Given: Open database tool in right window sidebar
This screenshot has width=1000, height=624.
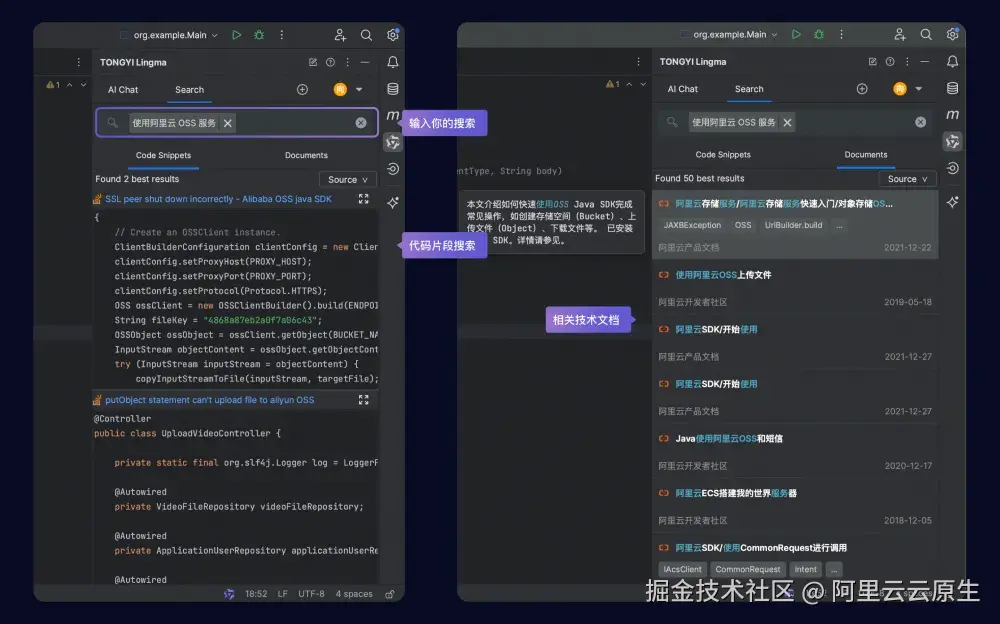Looking at the screenshot, I should pyautogui.click(x=952, y=88).
